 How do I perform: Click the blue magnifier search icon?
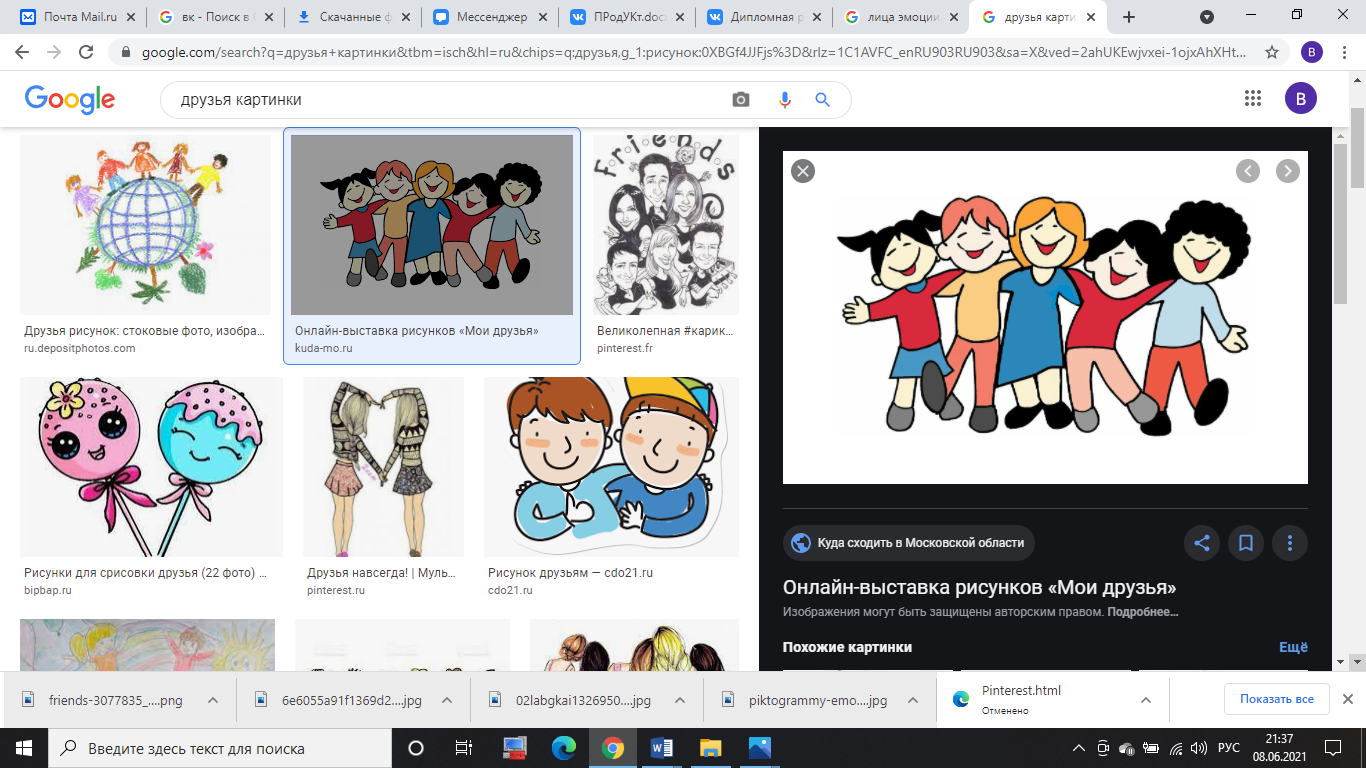[x=823, y=100]
